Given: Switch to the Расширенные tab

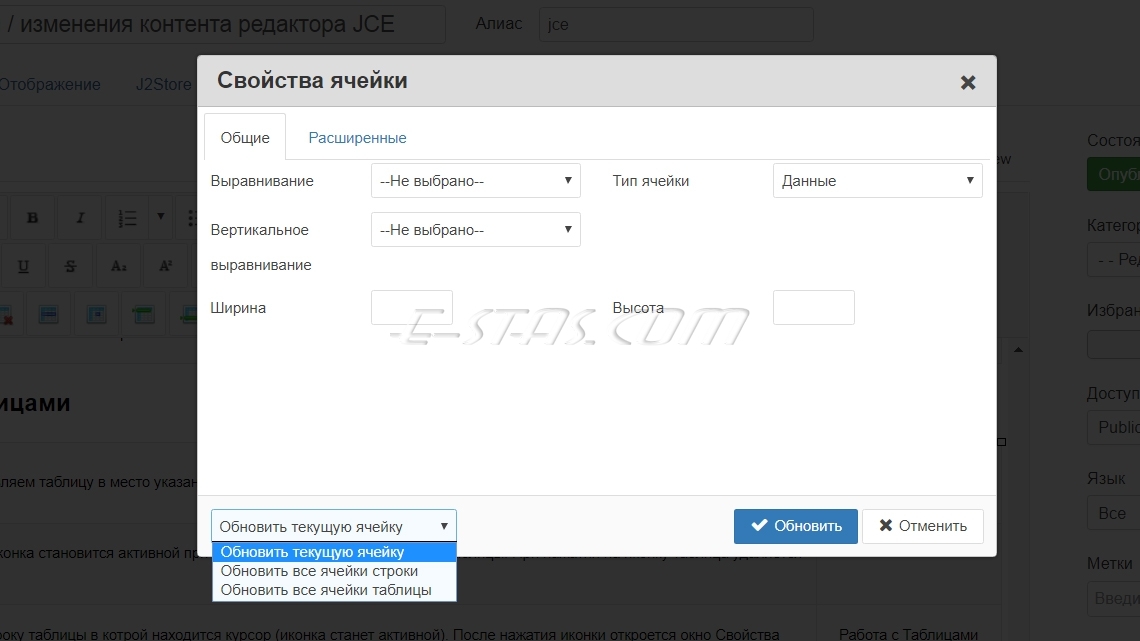Looking at the screenshot, I should pyautogui.click(x=357, y=137).
